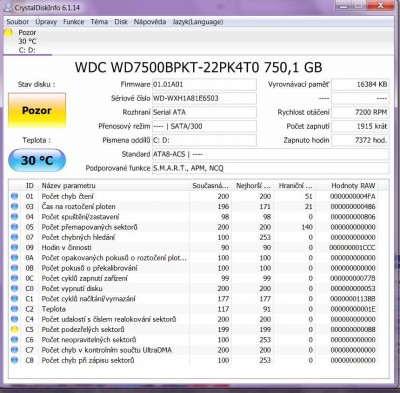Click status icon for Teplota row C2
This screenshot has height=393, width=400.
(14, 309)
